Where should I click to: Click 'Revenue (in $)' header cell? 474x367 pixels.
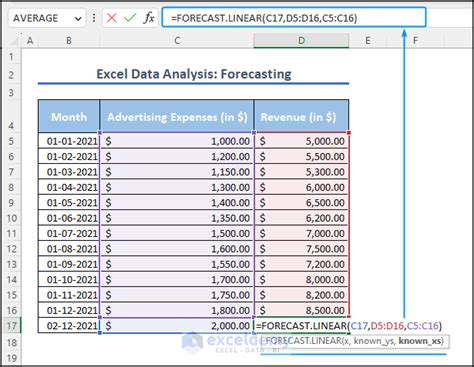[x=301, y=117]
